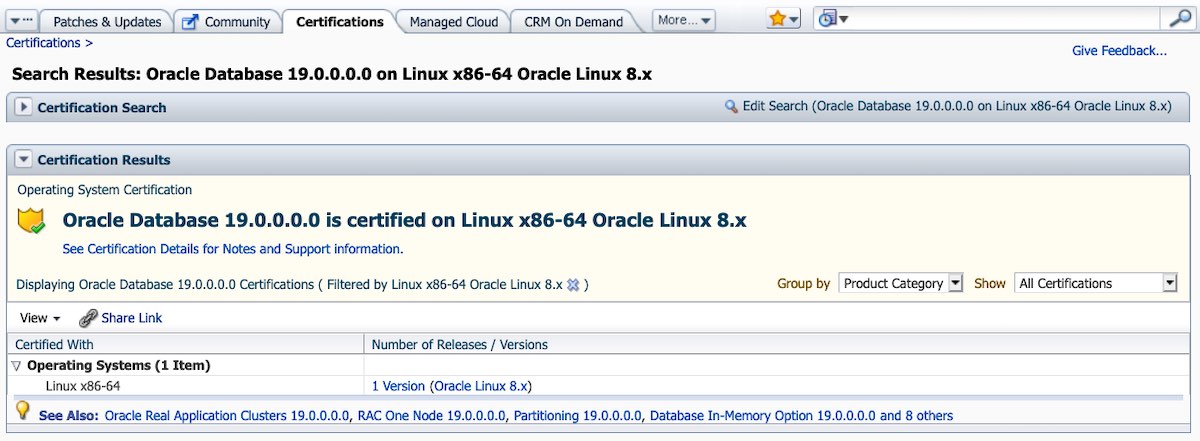Collapse the Operating Systems group
The image size is (1200, 441).
point(16,366)
